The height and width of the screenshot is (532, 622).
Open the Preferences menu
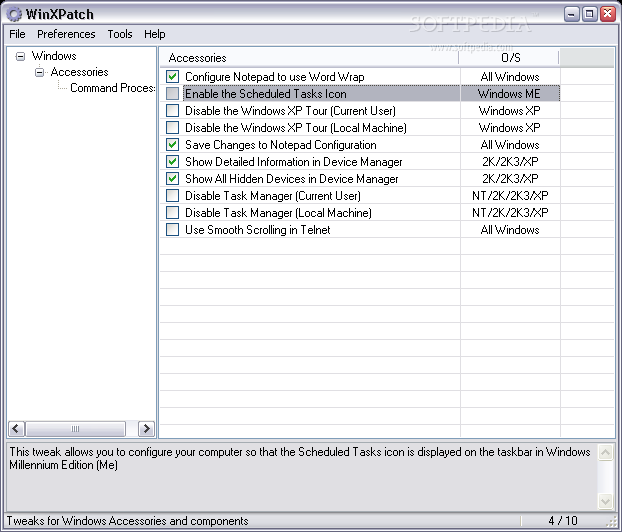tap(66, 34)
